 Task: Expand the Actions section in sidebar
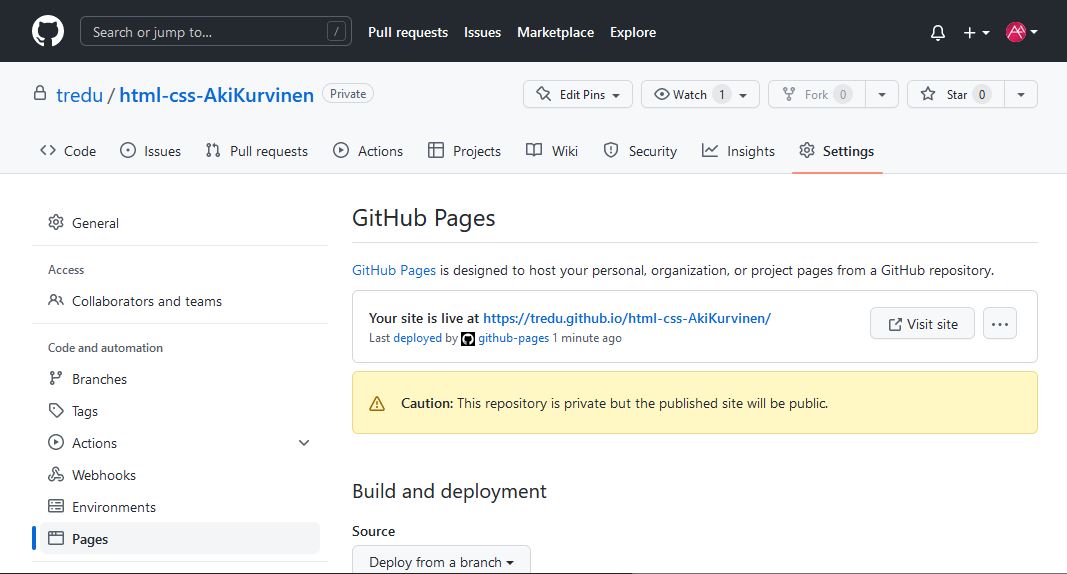pyautogui.click(x=304, y=443)
